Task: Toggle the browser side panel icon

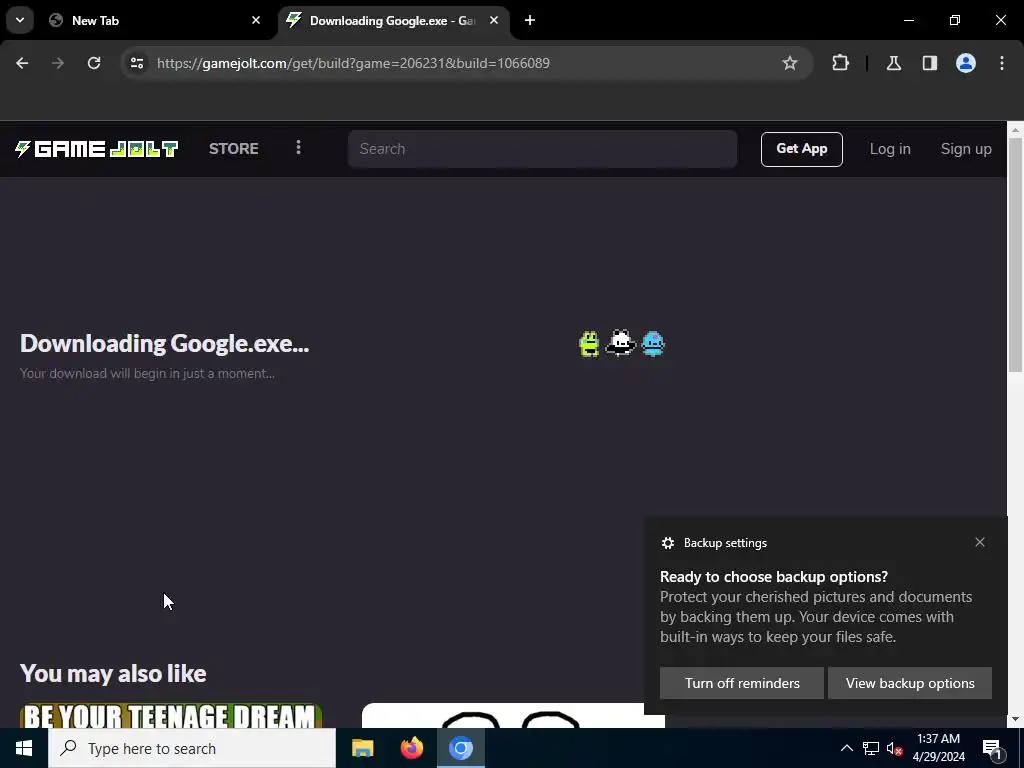Action: tap(929, 63)
